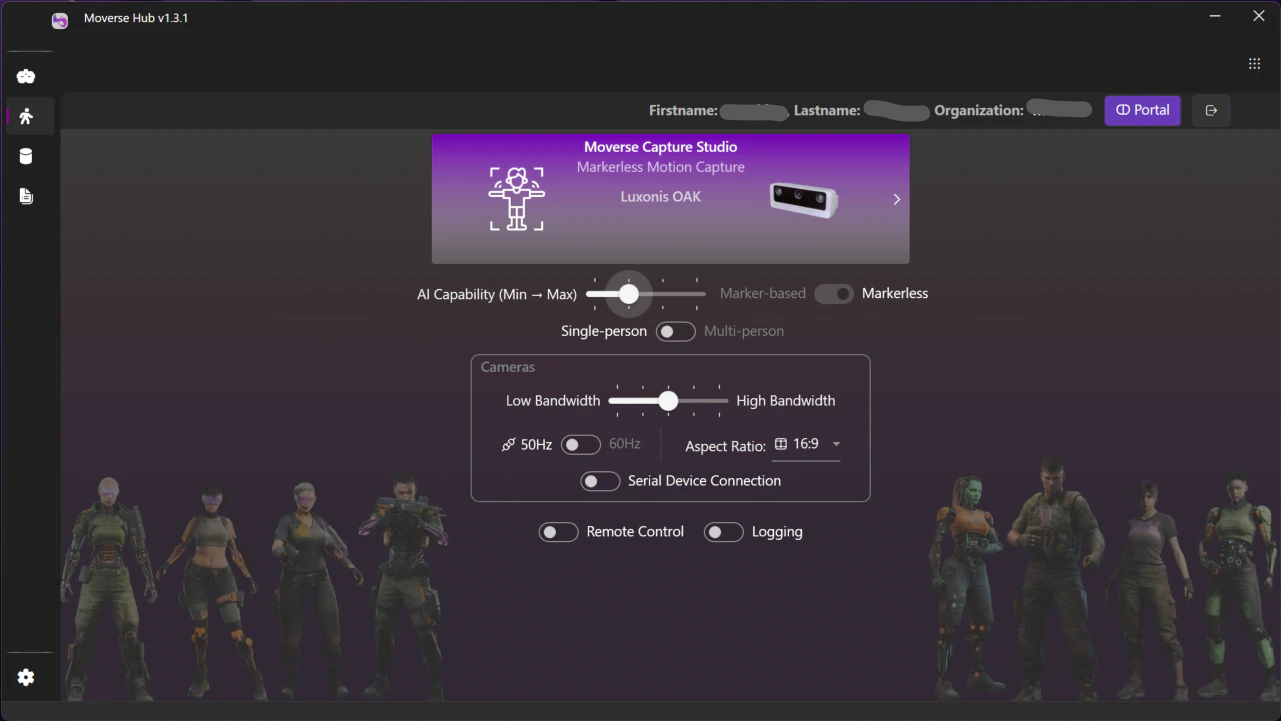1281x721 pixels.
Task: Select the motion capture sidebar icon
Action: coord(26,117)
